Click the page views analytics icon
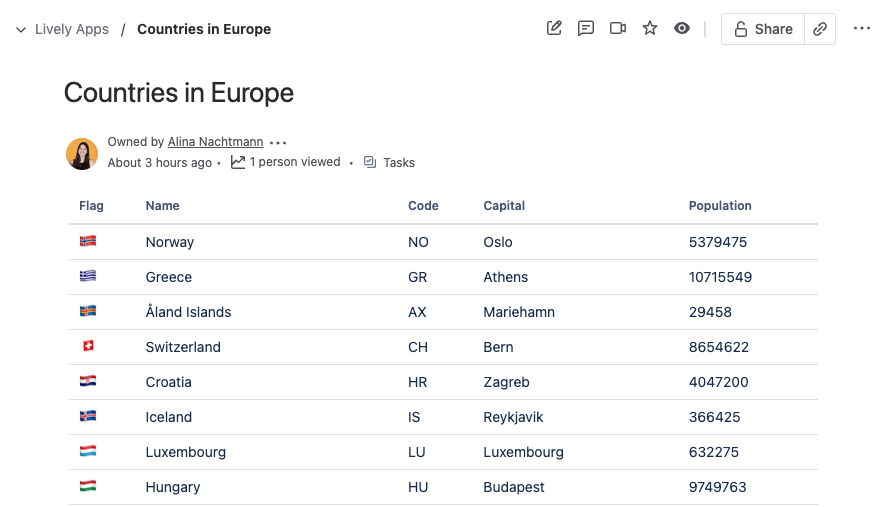 238,162
